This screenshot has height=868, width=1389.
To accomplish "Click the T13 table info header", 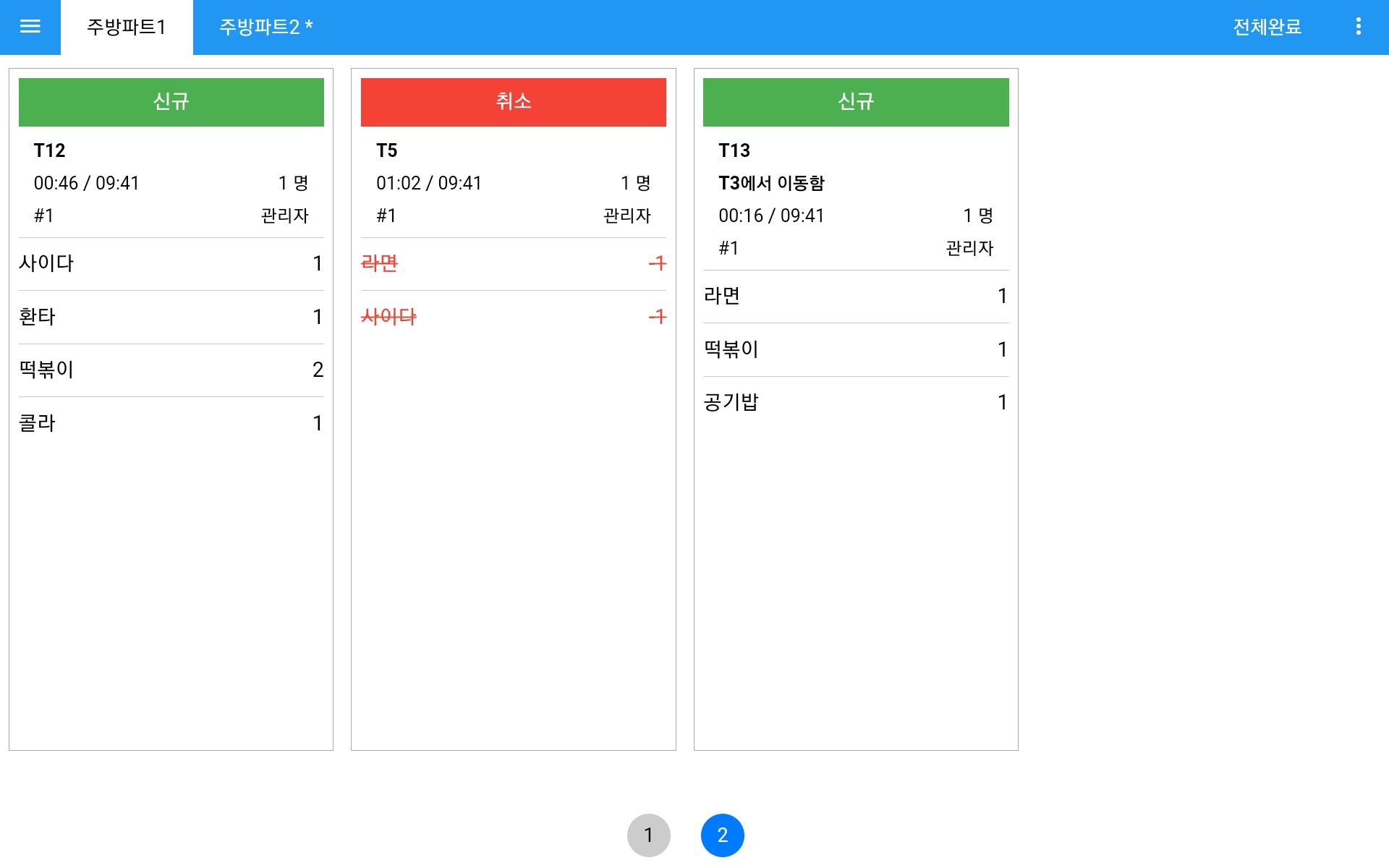I will (x=856, y=199).
